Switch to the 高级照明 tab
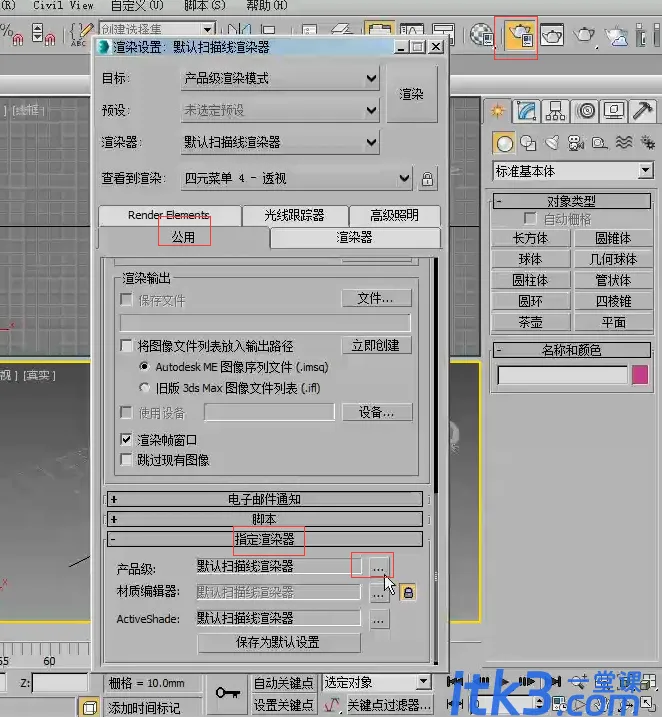 click(395, 215)
